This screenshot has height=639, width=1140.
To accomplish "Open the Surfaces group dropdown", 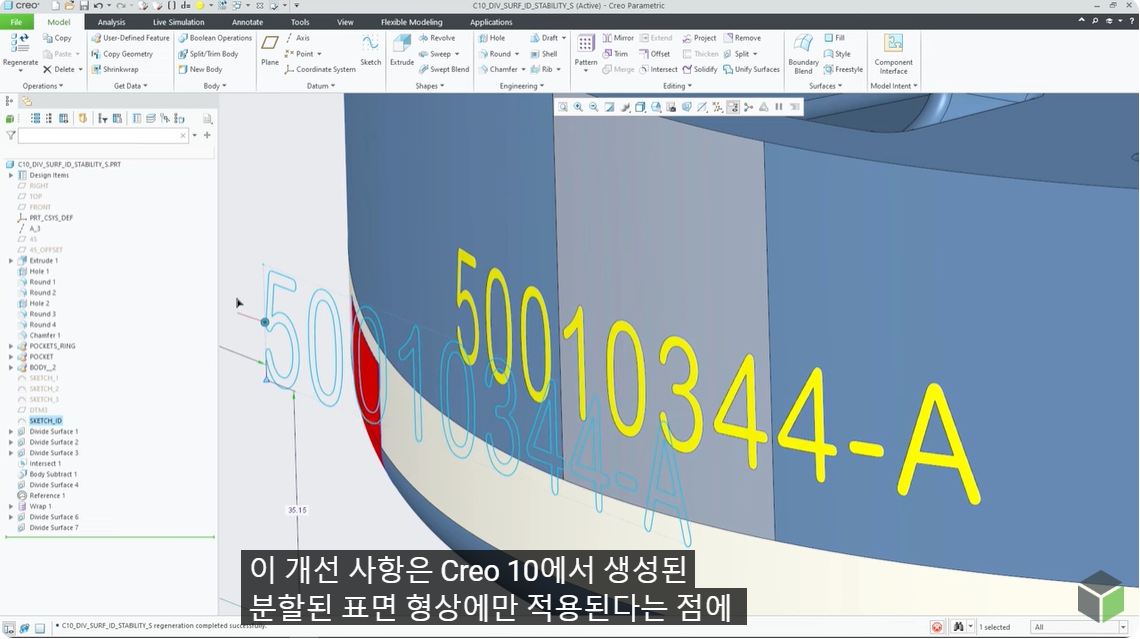I will pos(825,86).
